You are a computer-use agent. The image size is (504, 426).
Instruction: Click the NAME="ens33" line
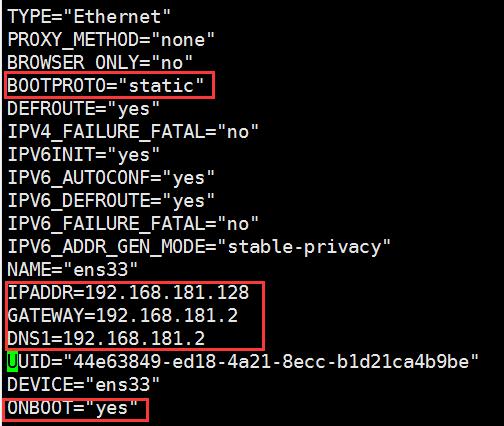pyautogui.click(x=73, y=269)
